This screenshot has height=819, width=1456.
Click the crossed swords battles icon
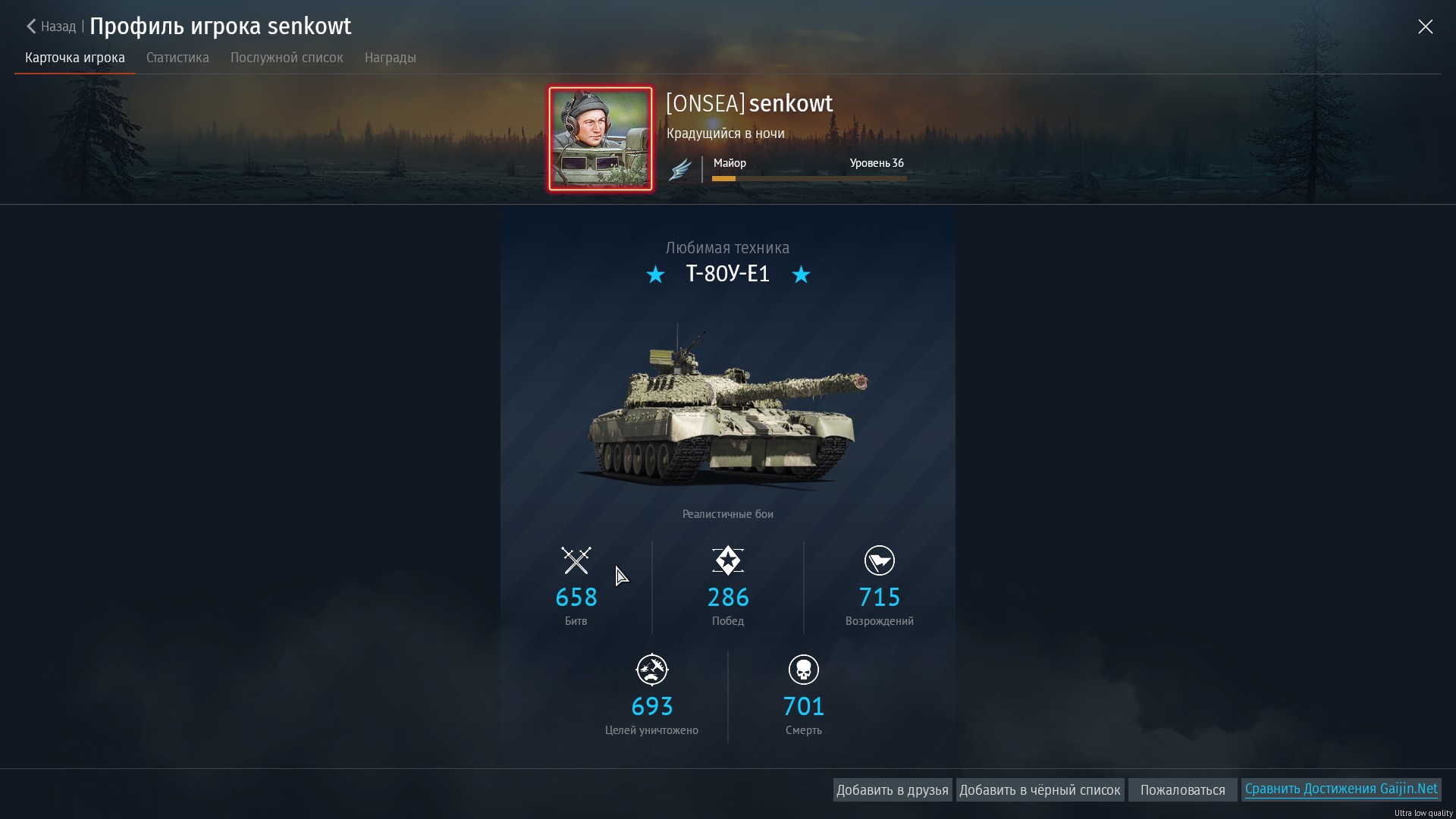click(576, 560)
